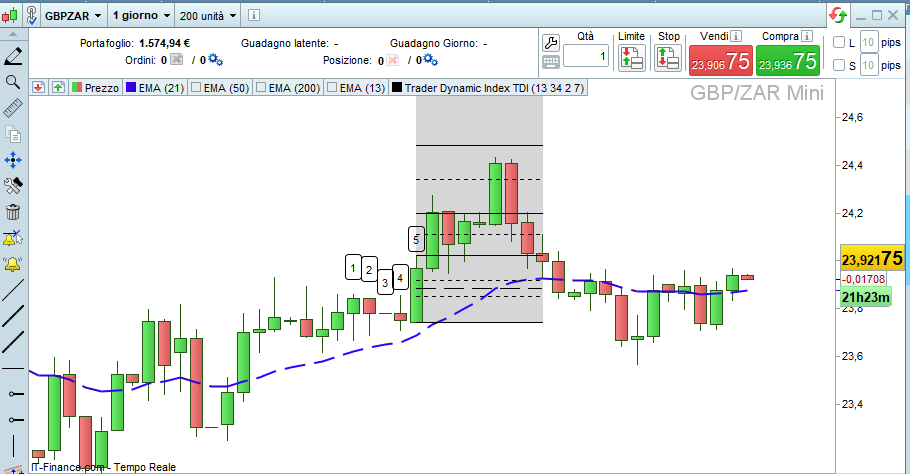Screen dimensions: 910x474
Task: Click the red-green refresh arrows icon
Action: click(x=838, y=15)
